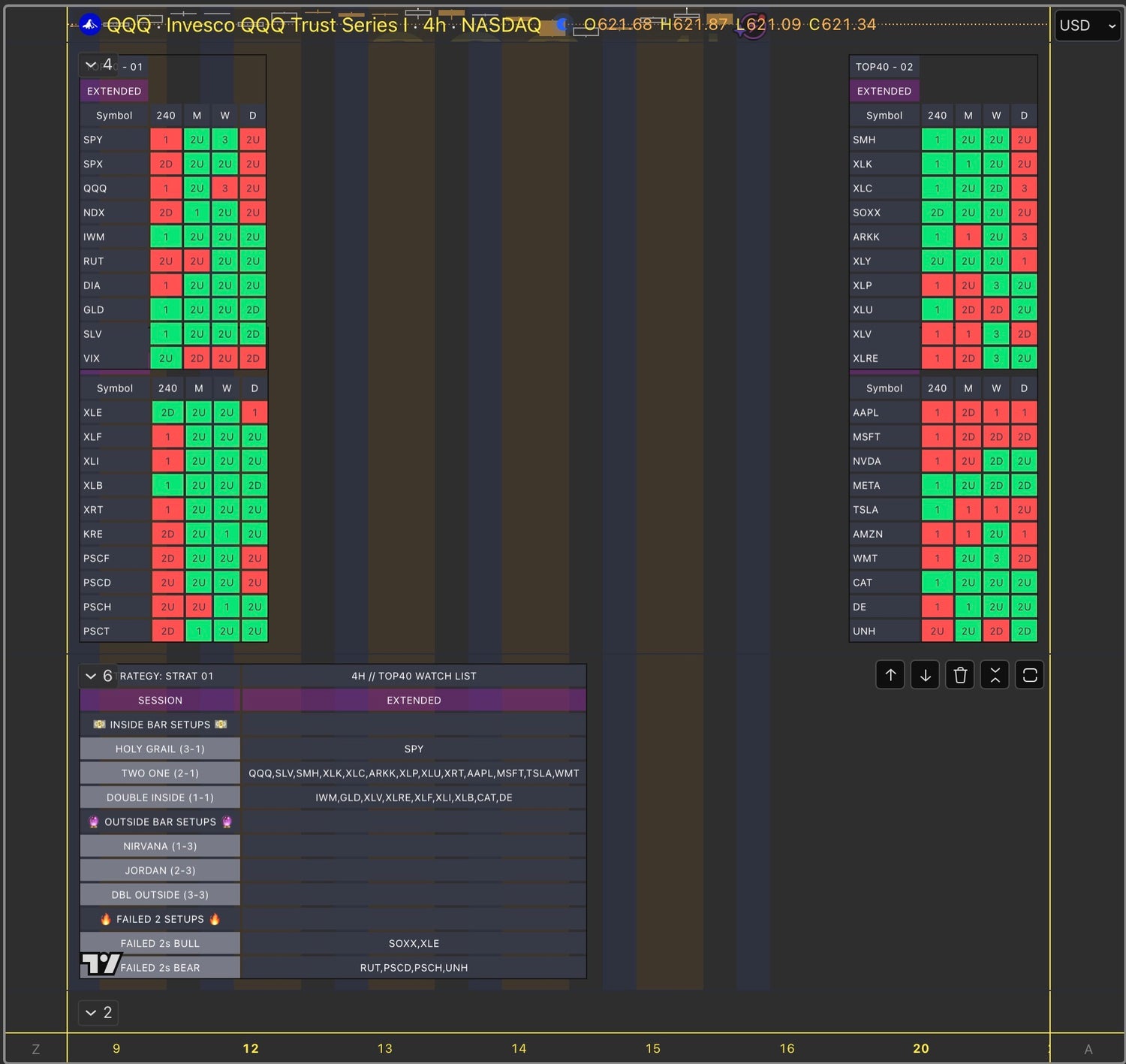1126x1064 pixels.
Task: Click the move pane up arrow
Action: coord(890,675)
